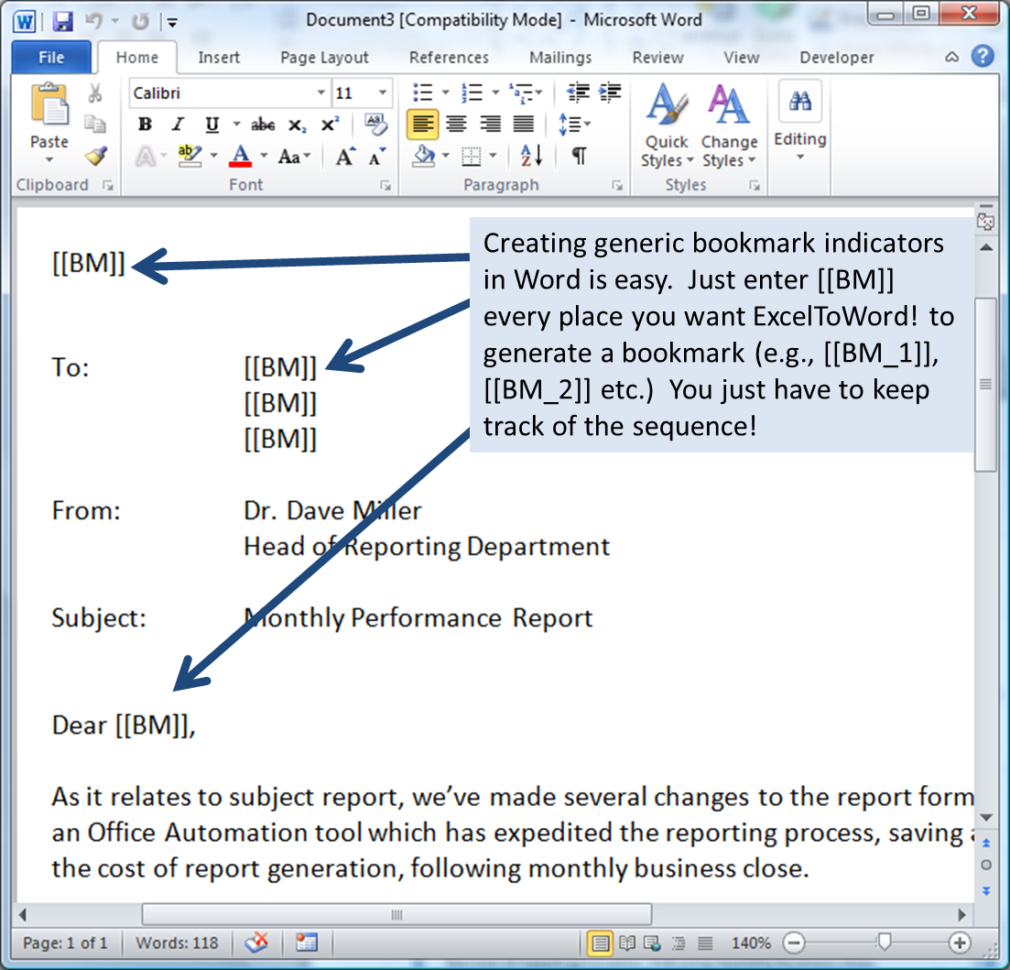Apply subscript to selected text

(298, 124)
